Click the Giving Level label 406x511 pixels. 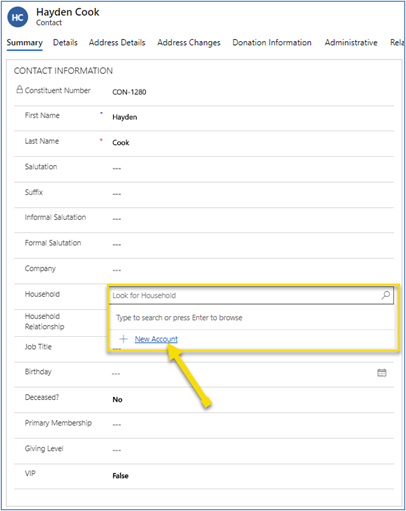[44, 449]
